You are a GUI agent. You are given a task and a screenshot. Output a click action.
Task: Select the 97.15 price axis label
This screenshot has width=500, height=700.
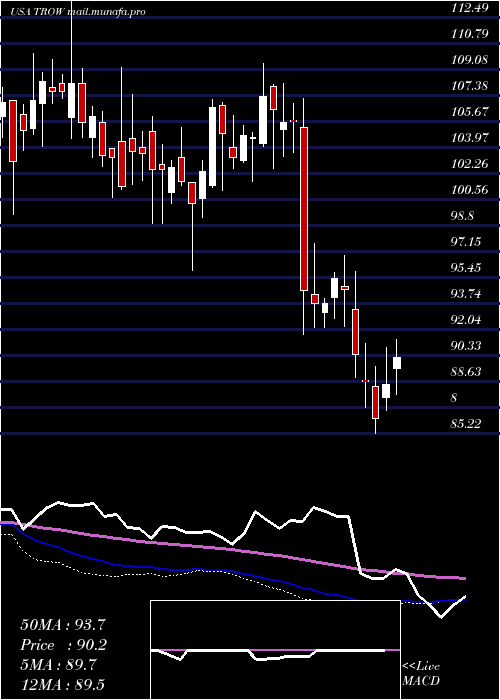coord(466,242)
